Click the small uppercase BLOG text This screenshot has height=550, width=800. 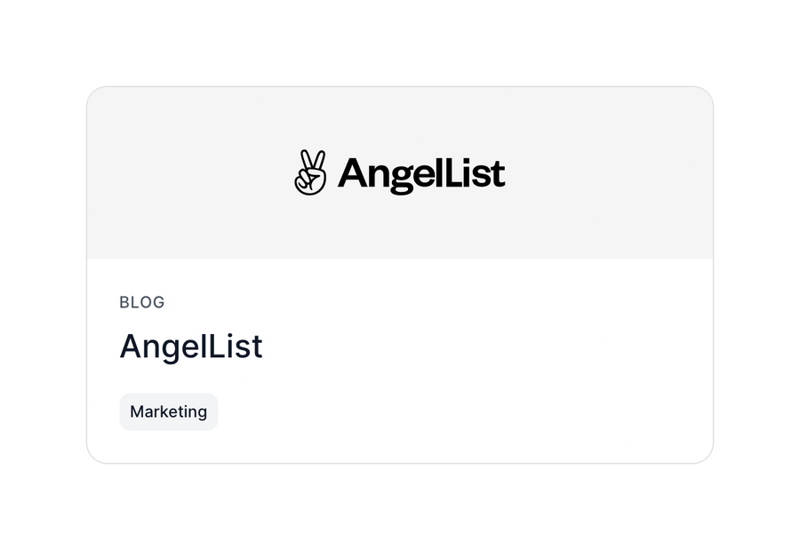point(142,302)
